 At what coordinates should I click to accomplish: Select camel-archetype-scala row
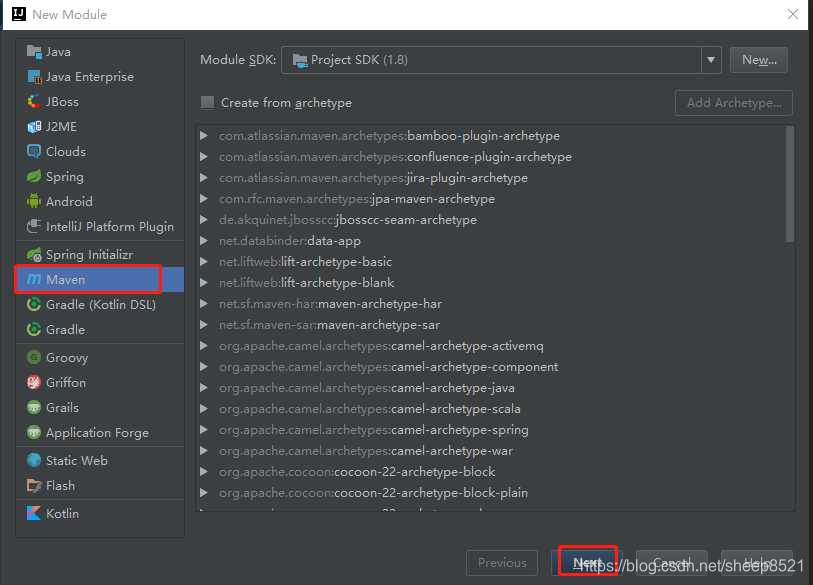[490, 409]
